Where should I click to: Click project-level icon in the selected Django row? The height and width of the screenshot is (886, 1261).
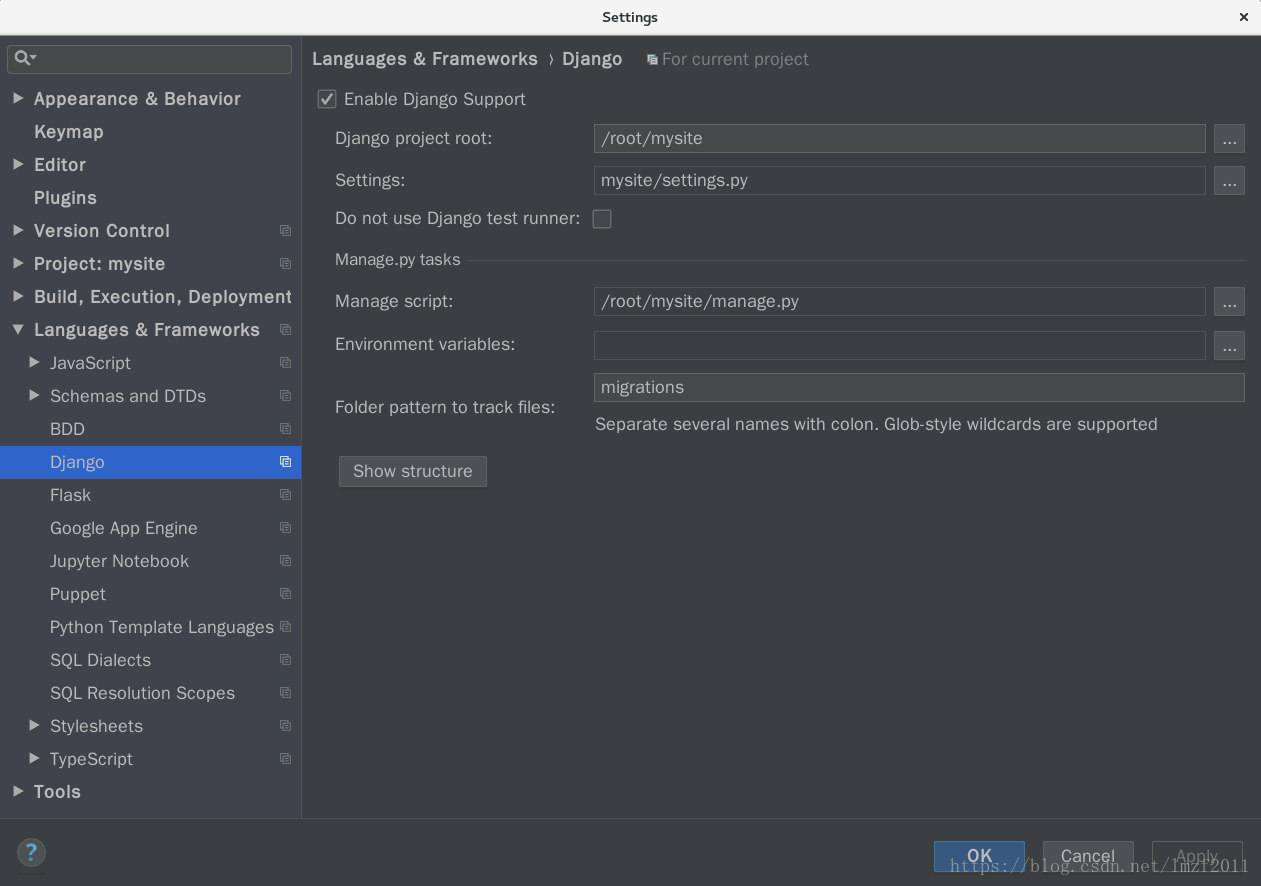286,462
